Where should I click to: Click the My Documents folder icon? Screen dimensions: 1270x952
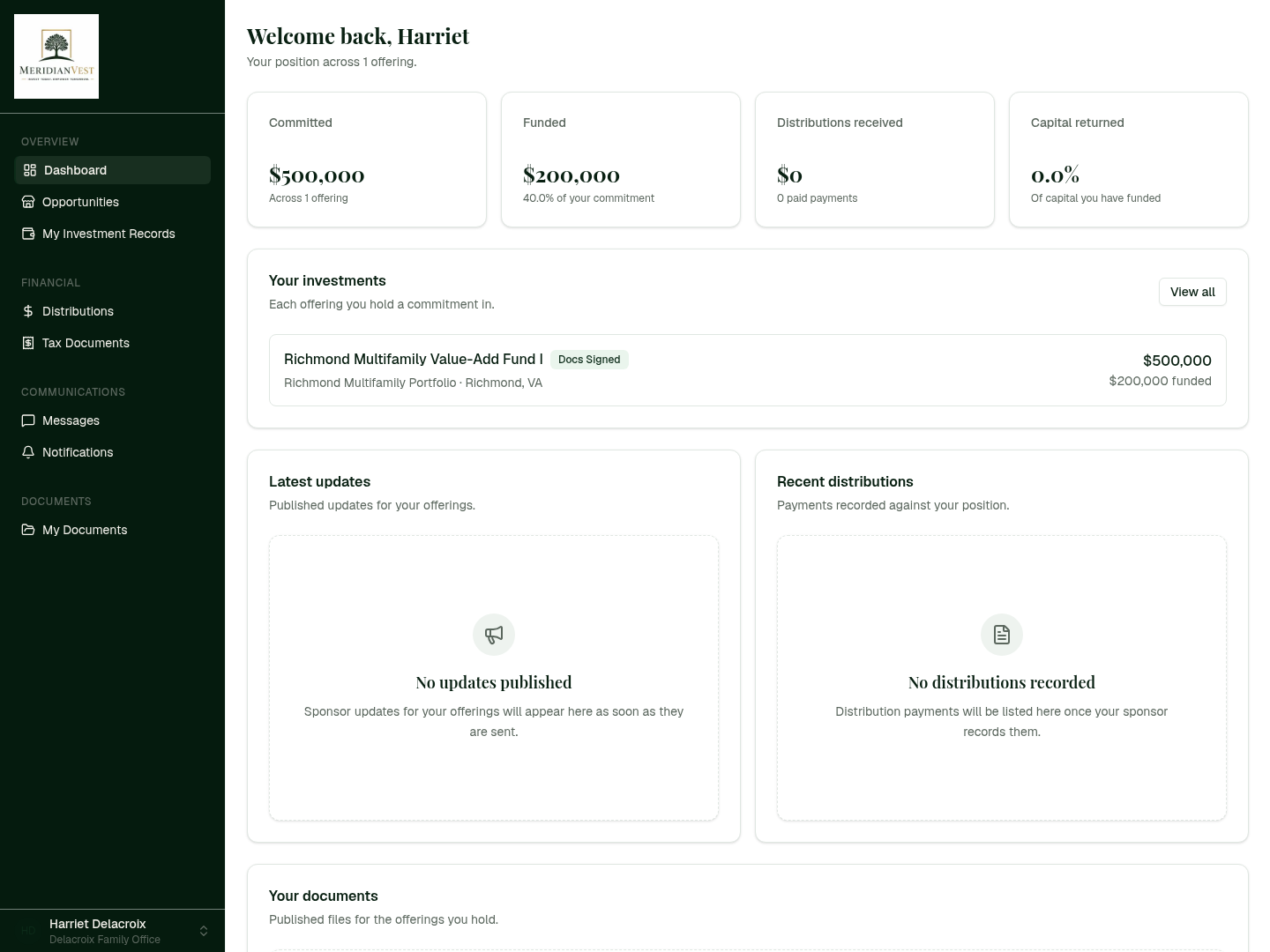[28, 530]
